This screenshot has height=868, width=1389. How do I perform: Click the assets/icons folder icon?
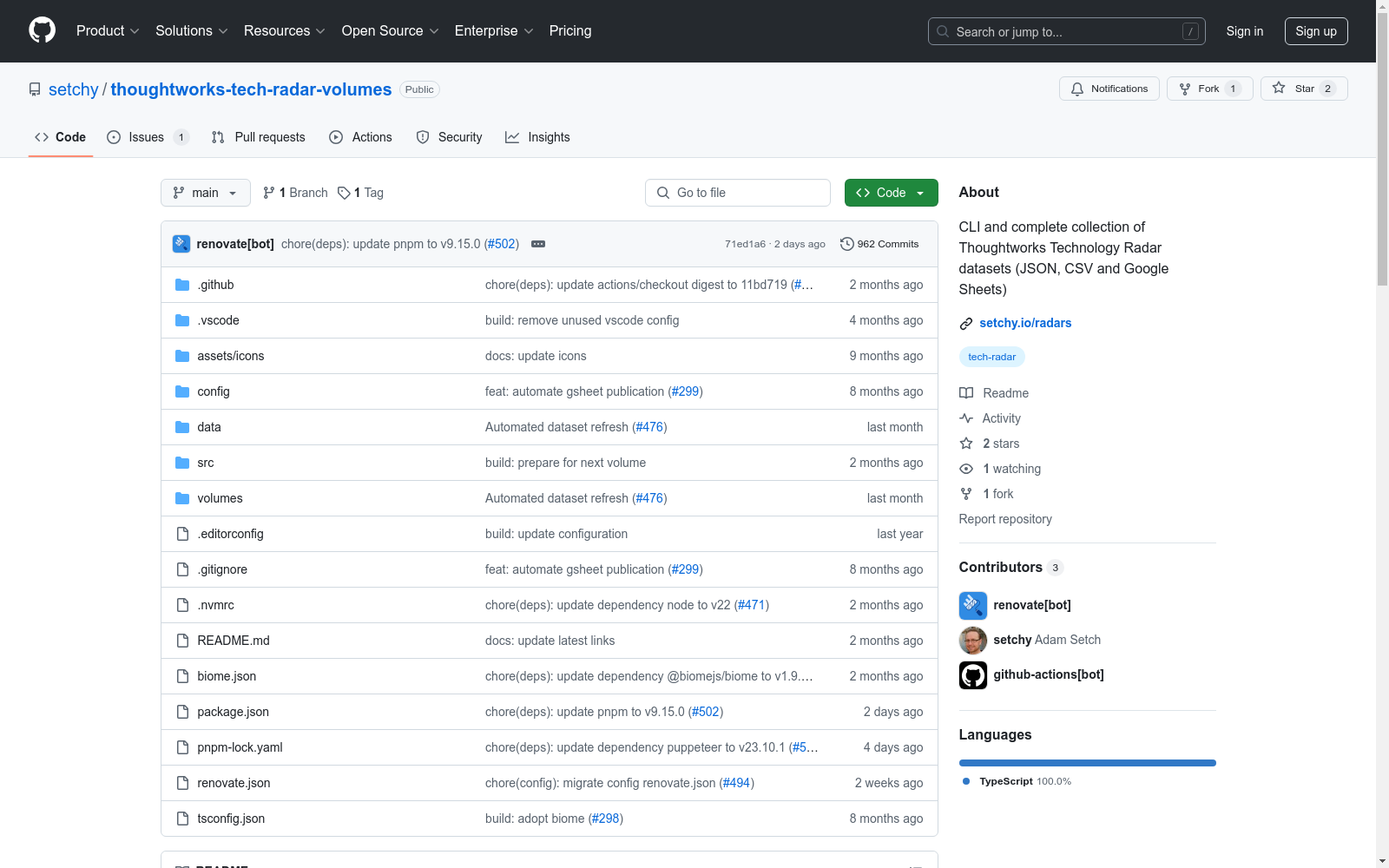(182, 356)
